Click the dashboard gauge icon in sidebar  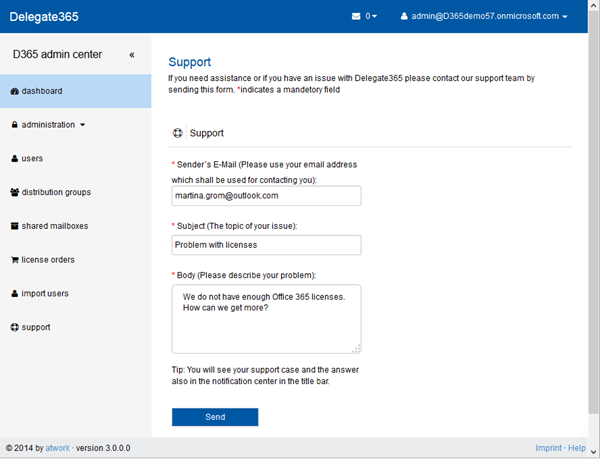coord(14,91)
